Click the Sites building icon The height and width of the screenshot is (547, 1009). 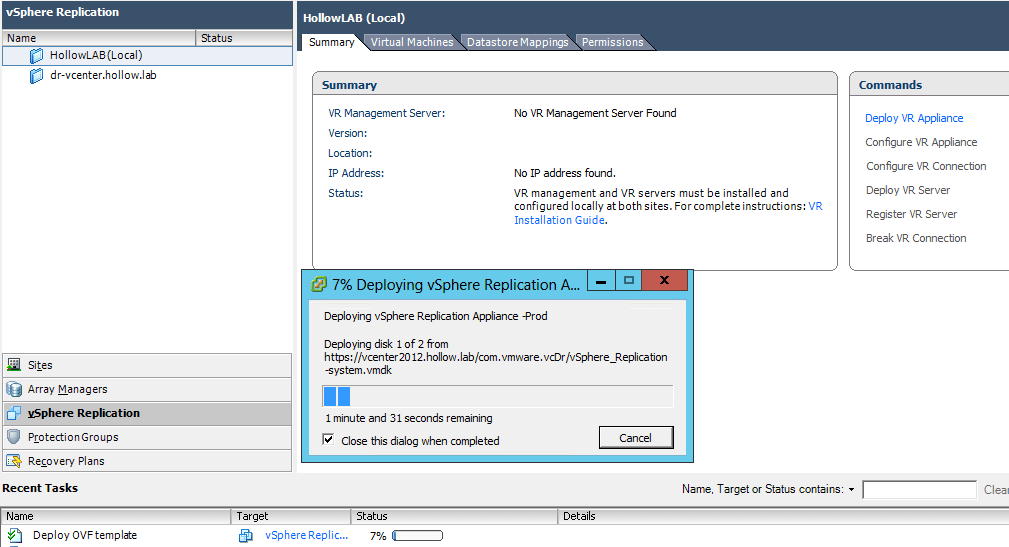click(14, 365)
